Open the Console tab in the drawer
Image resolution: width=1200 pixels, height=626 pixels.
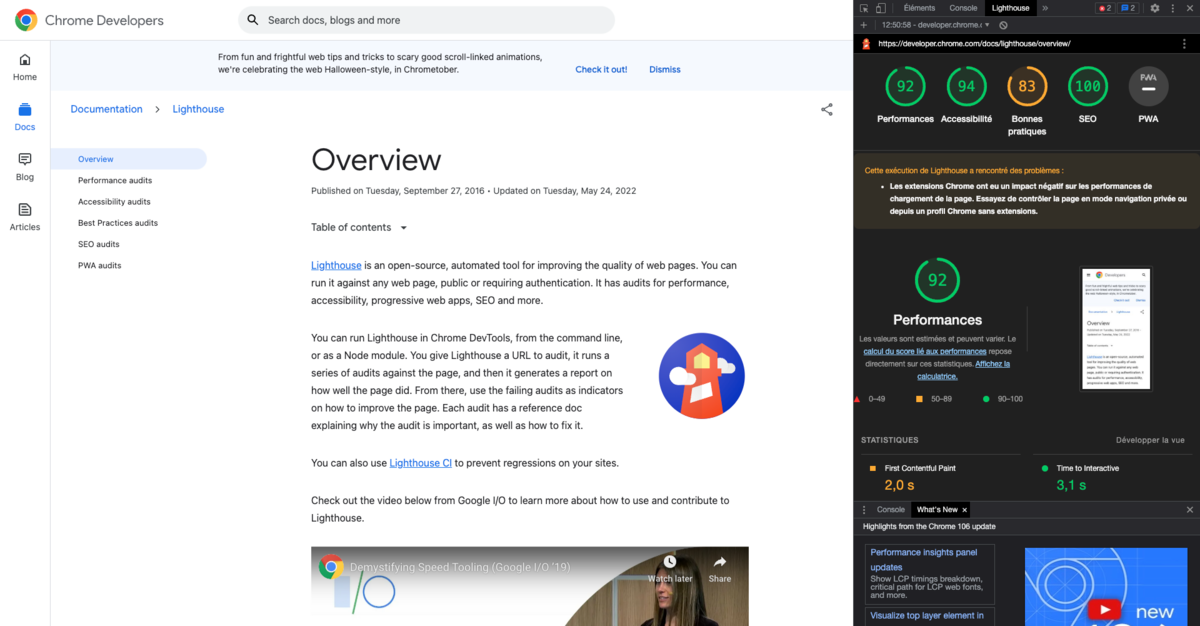[890, 510]
